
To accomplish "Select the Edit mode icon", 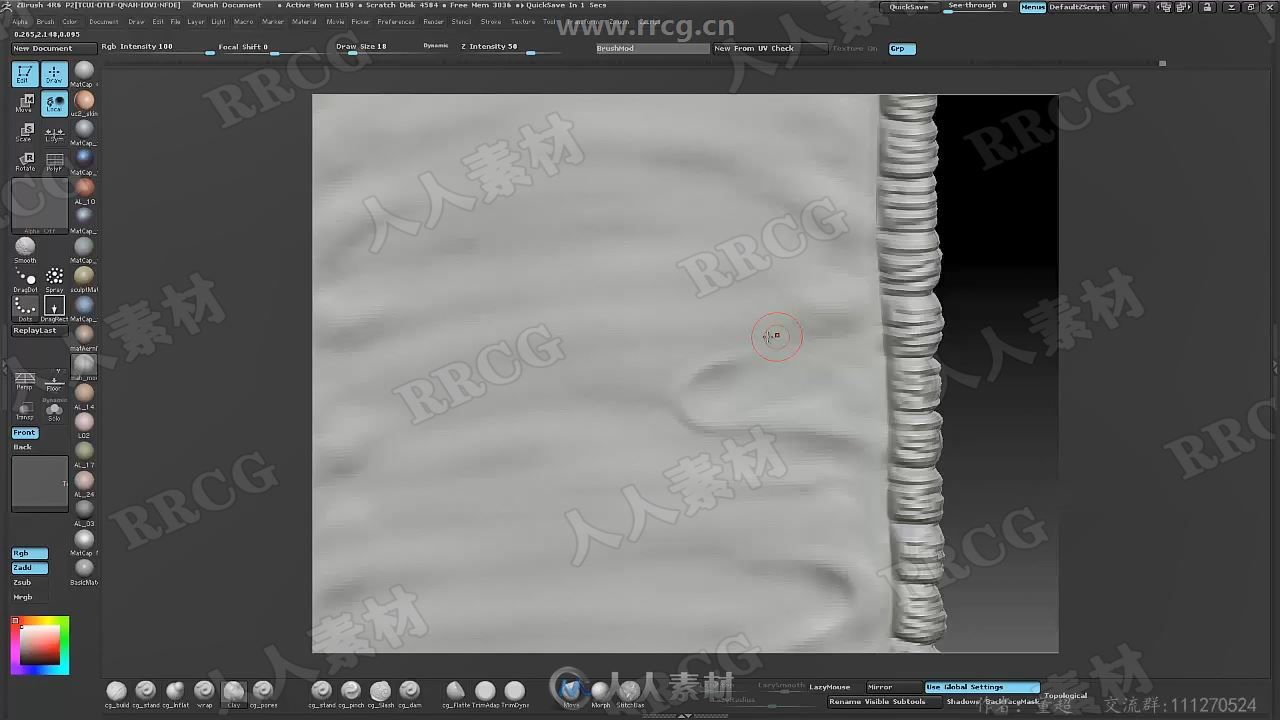I will point(25,74).
